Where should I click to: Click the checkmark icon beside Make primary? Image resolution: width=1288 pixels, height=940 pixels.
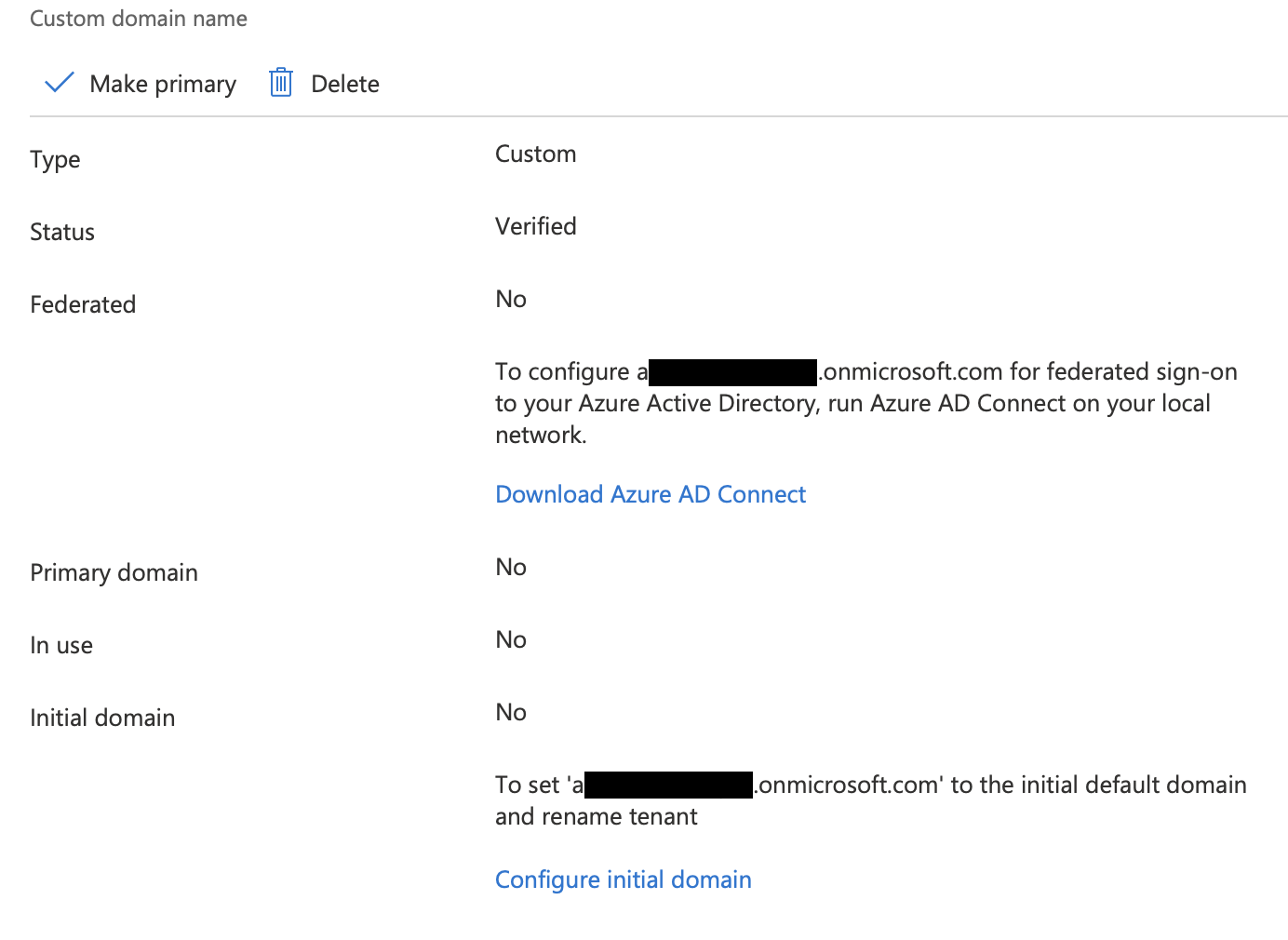[x=58, y=82]
